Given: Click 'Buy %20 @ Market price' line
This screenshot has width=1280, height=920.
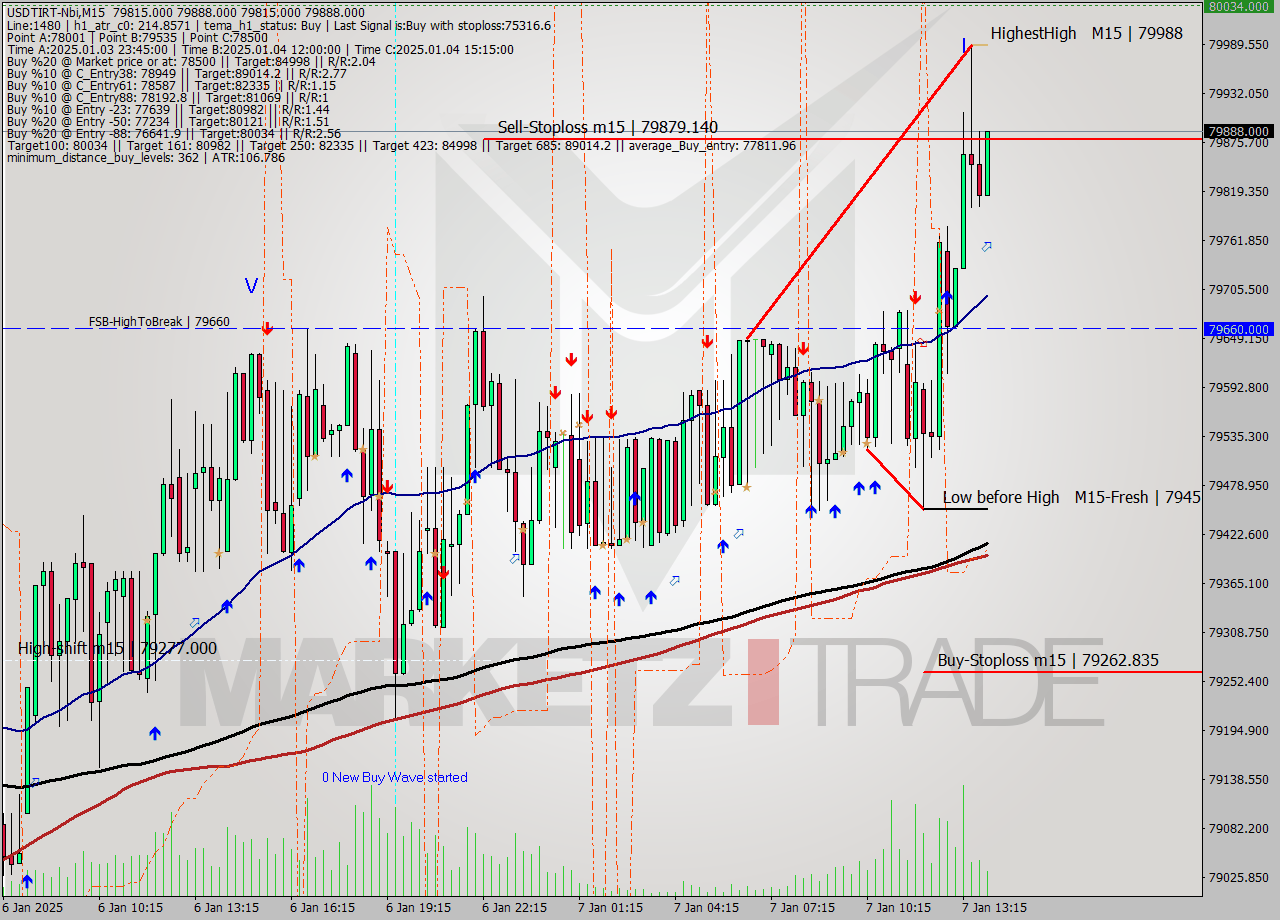Looking at the screenshot, I should coord(191,61).
